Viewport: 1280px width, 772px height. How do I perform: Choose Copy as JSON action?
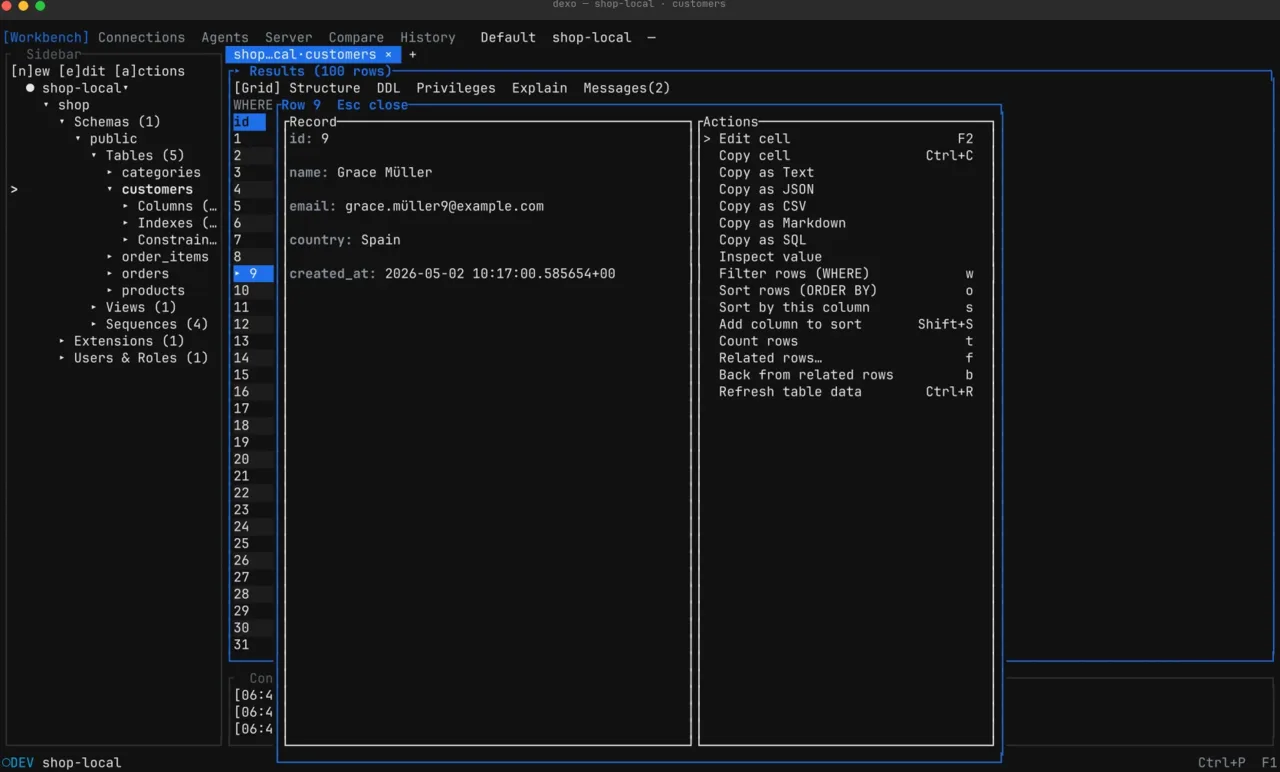(766, 189)
